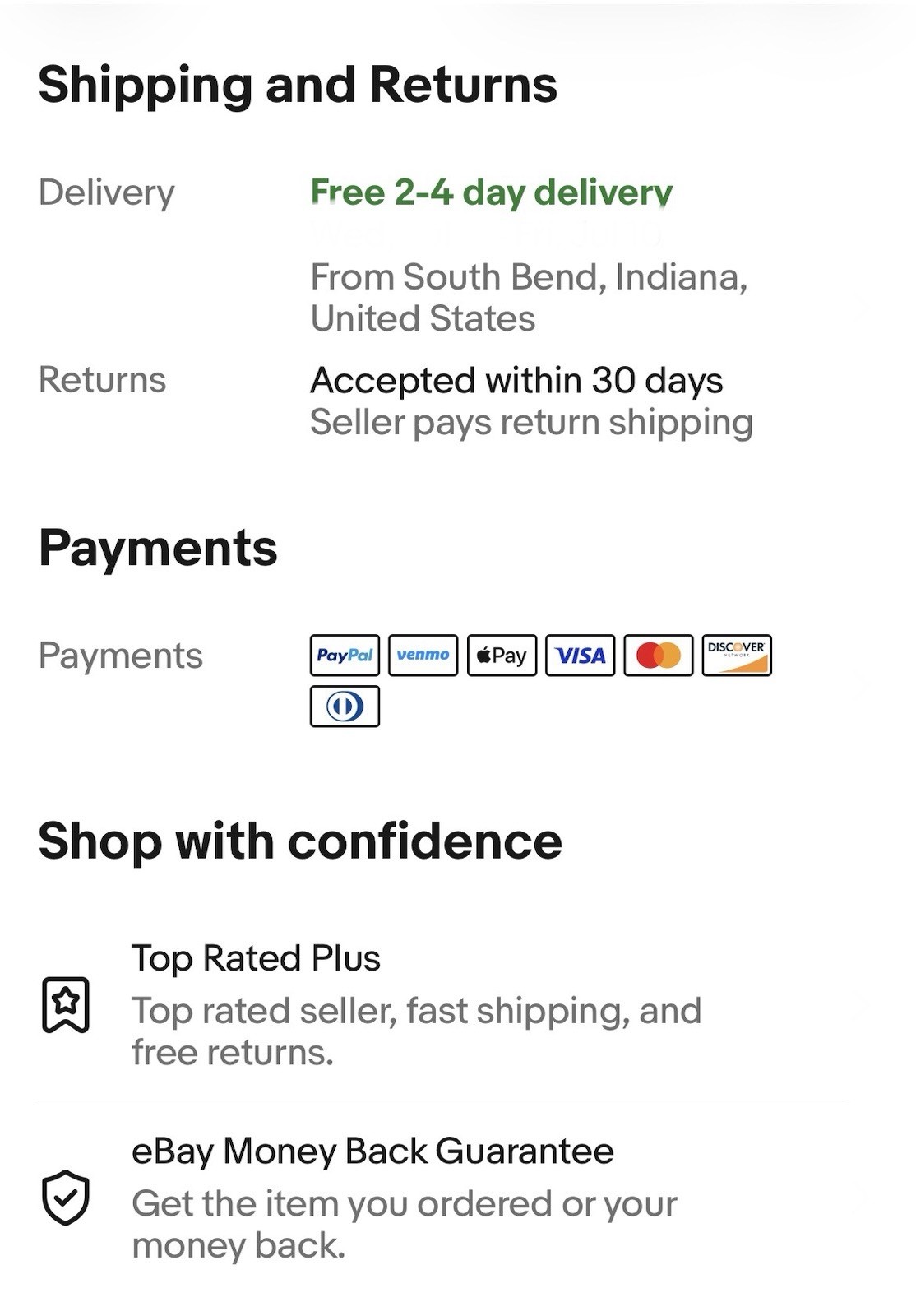Tap From South Bend, Indiana location text
916x1316 pixels.
529,298
